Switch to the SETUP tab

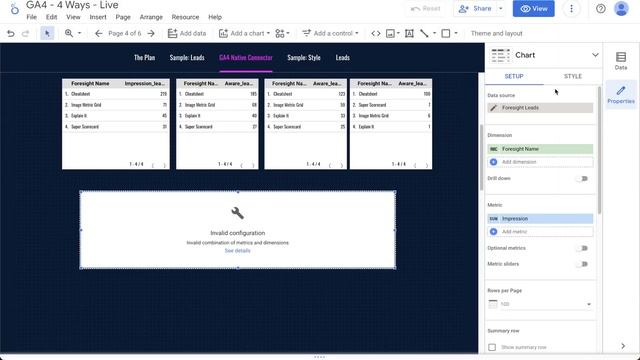click(x=514, y=77)
